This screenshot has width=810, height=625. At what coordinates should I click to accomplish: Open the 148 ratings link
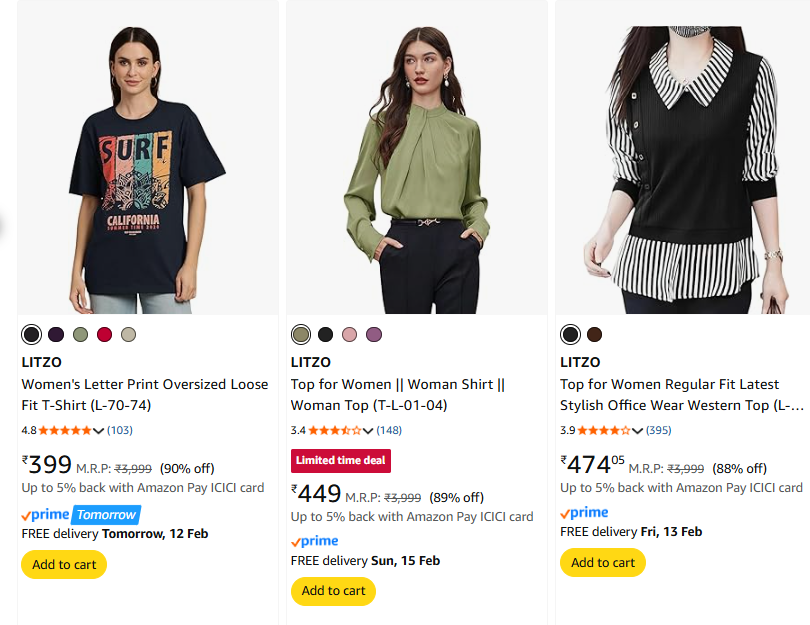coord(389,430)
